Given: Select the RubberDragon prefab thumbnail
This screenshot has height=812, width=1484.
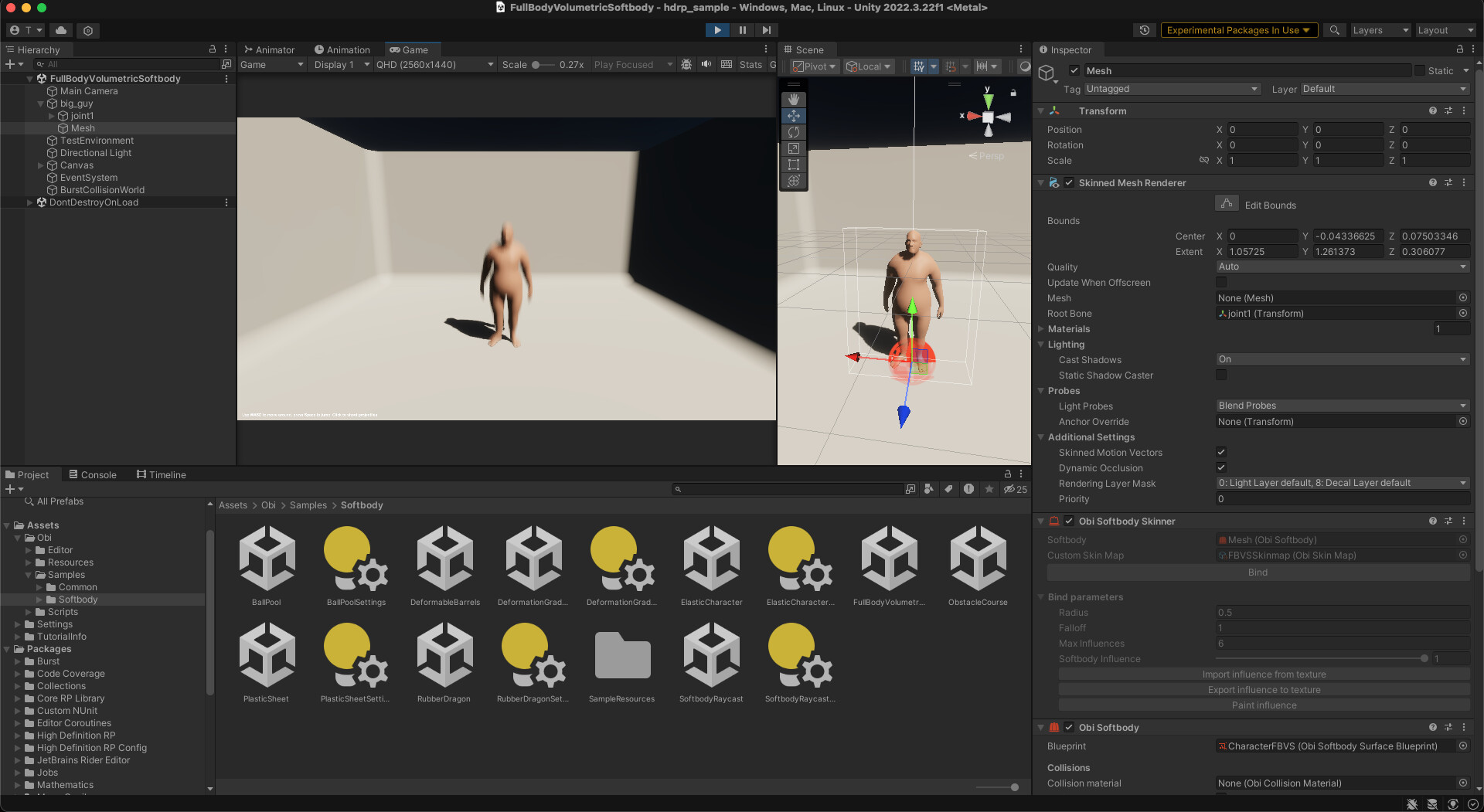Looking at the screenshot, I should point(444,653).
